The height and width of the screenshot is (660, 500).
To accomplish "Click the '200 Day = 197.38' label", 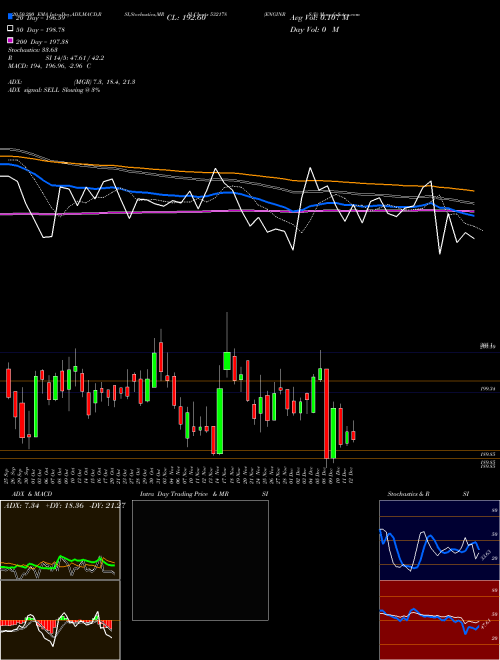I will 42,42.
